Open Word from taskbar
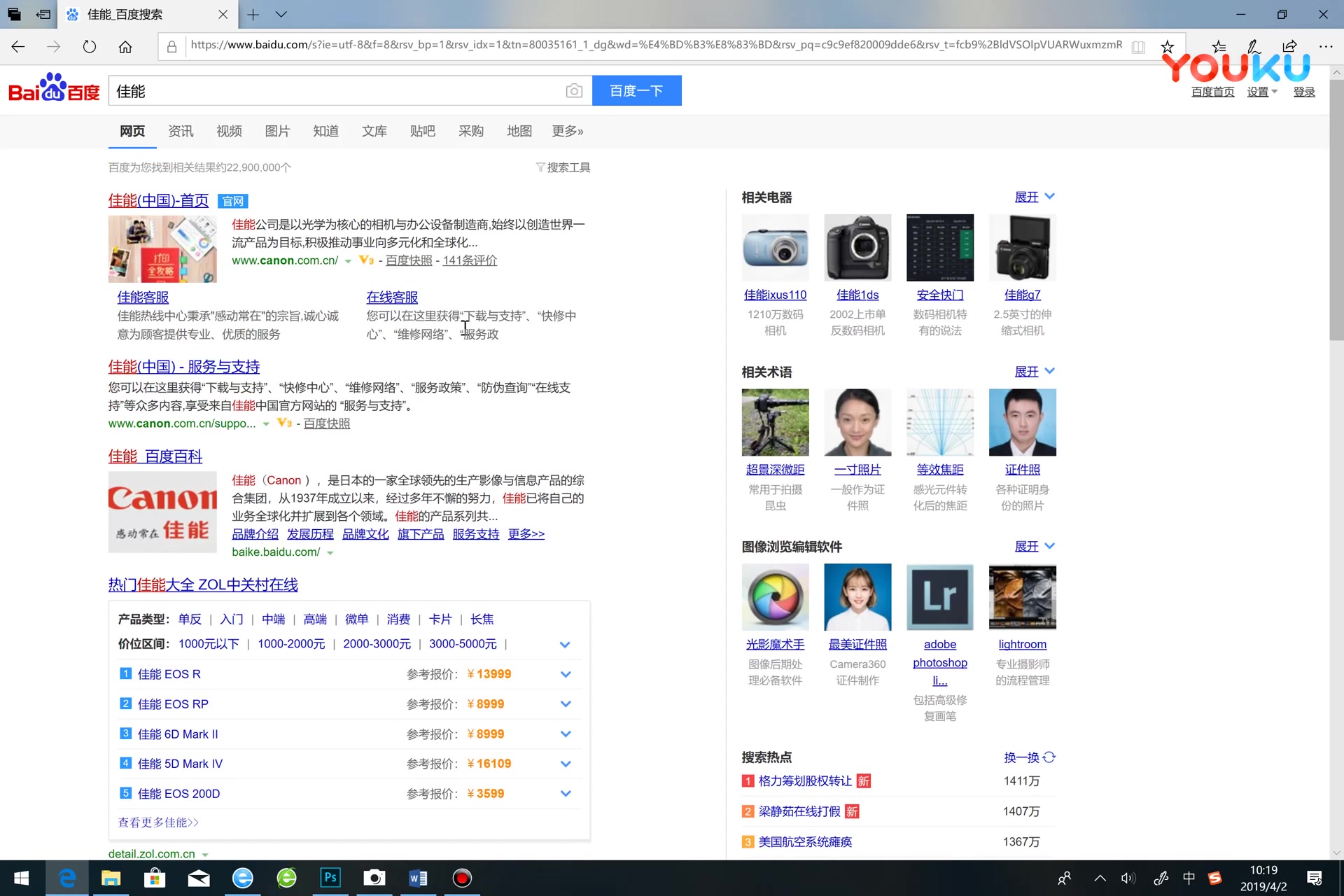Viewport: 1344px width, 896px height. tap(418, 878)
